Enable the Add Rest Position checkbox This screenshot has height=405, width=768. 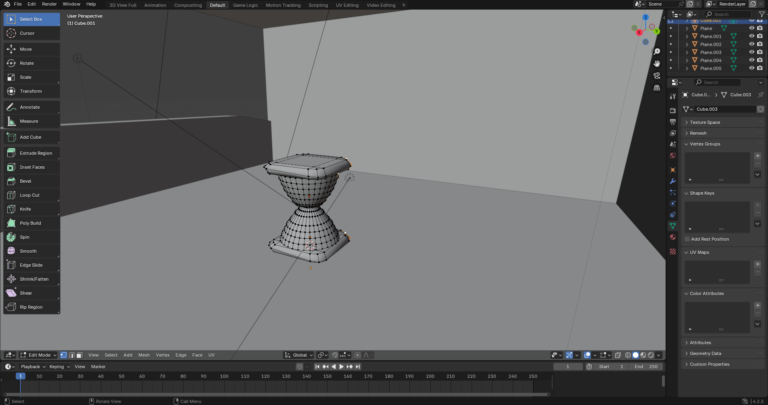click(x=687, y=239)
